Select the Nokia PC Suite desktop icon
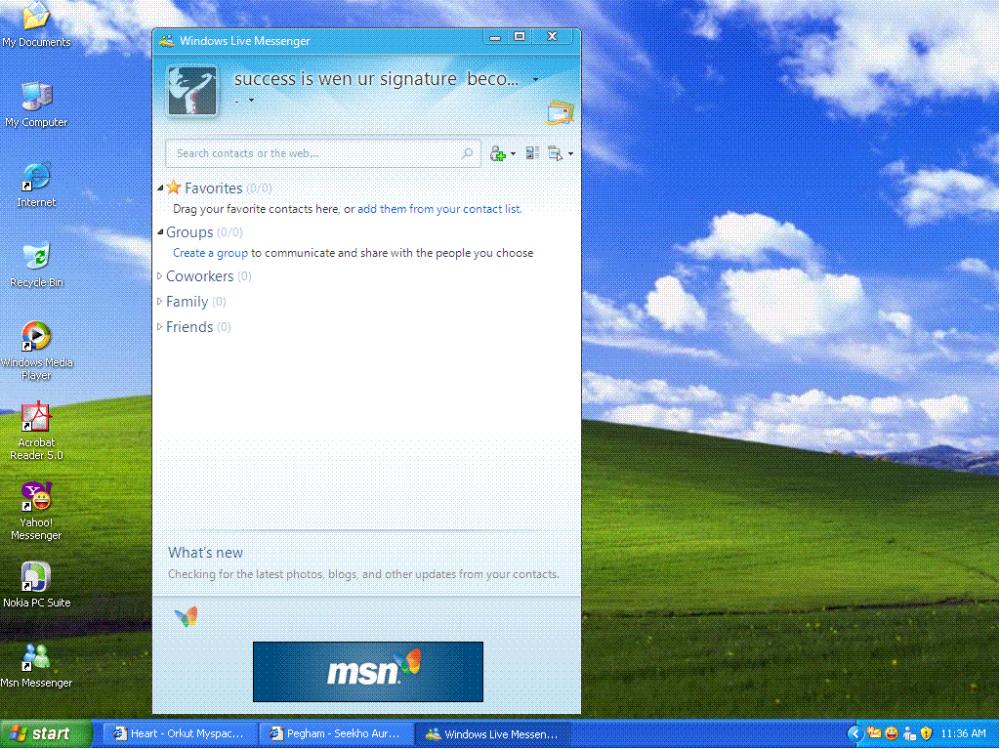Screen dimensions: 1000x750 coord(36,585)
